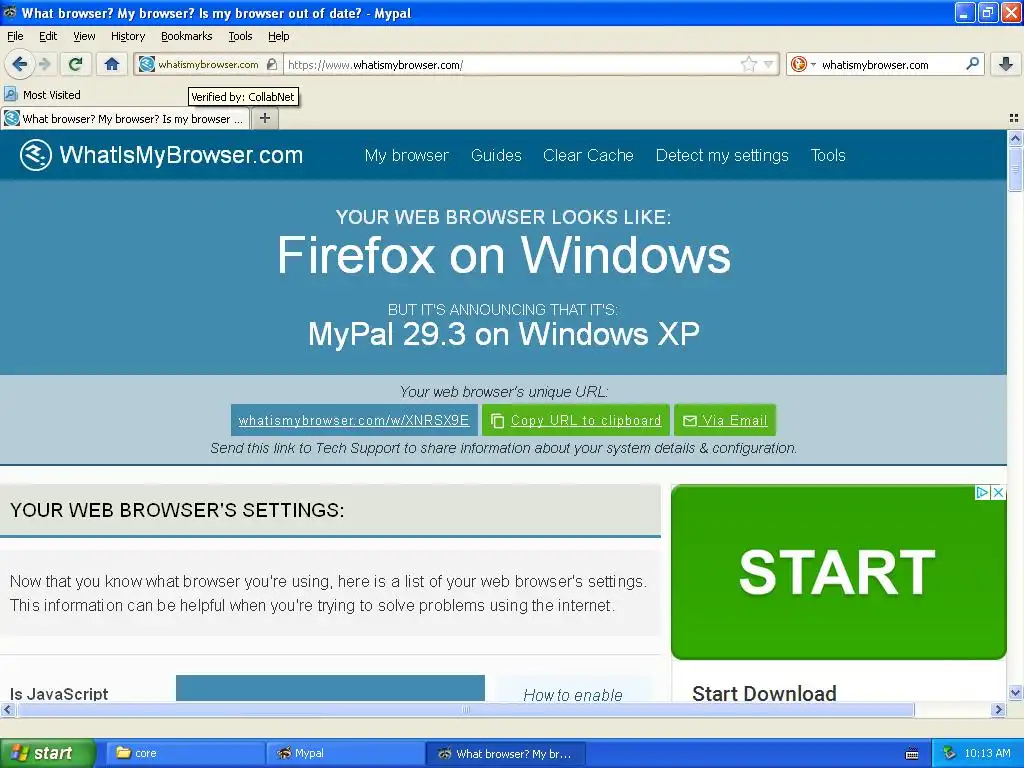The width and height of the screenshot is (1024, 768).
Task: Open the Tools menu in menu bar
Action: 240,36
